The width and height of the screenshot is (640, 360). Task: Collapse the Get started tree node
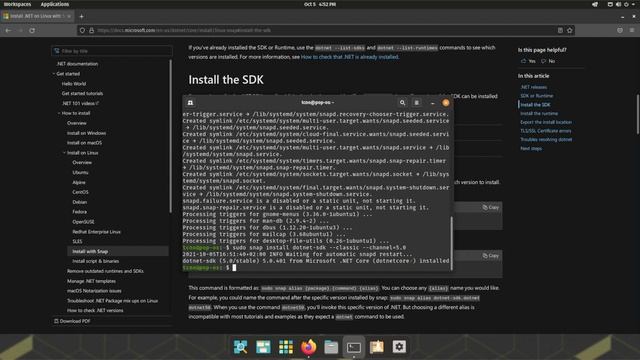[x=53, y=74]
